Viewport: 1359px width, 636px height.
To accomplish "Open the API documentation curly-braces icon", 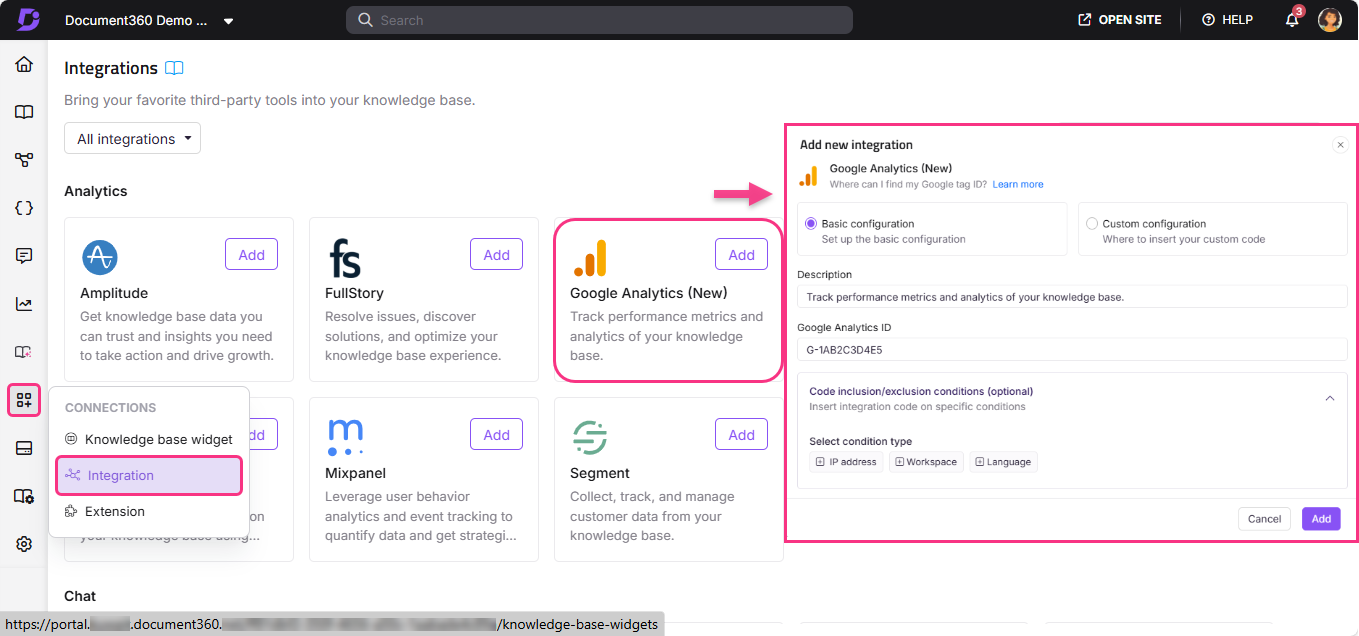I will coord(23,207).
